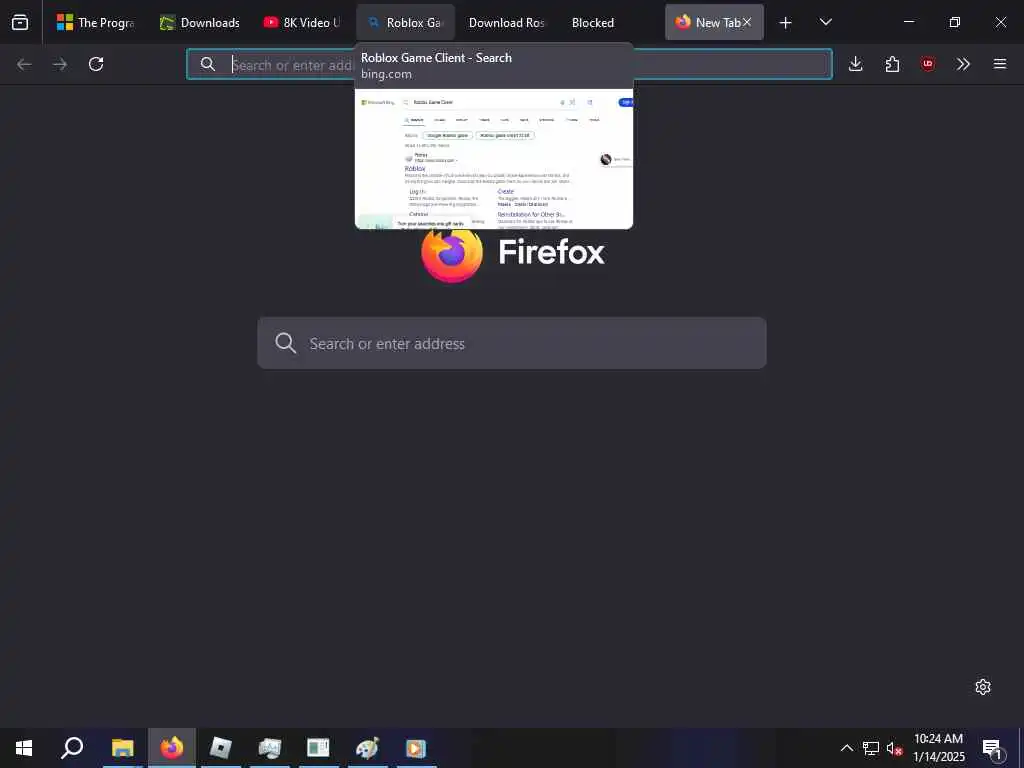
Task: Open the uBlock Origin extension icon
Action: click(927, 64)
